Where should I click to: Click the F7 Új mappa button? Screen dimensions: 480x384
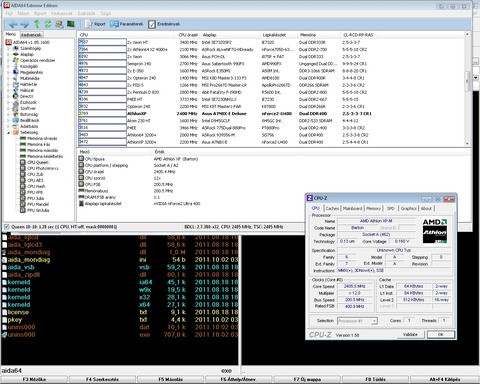point(307,379)
